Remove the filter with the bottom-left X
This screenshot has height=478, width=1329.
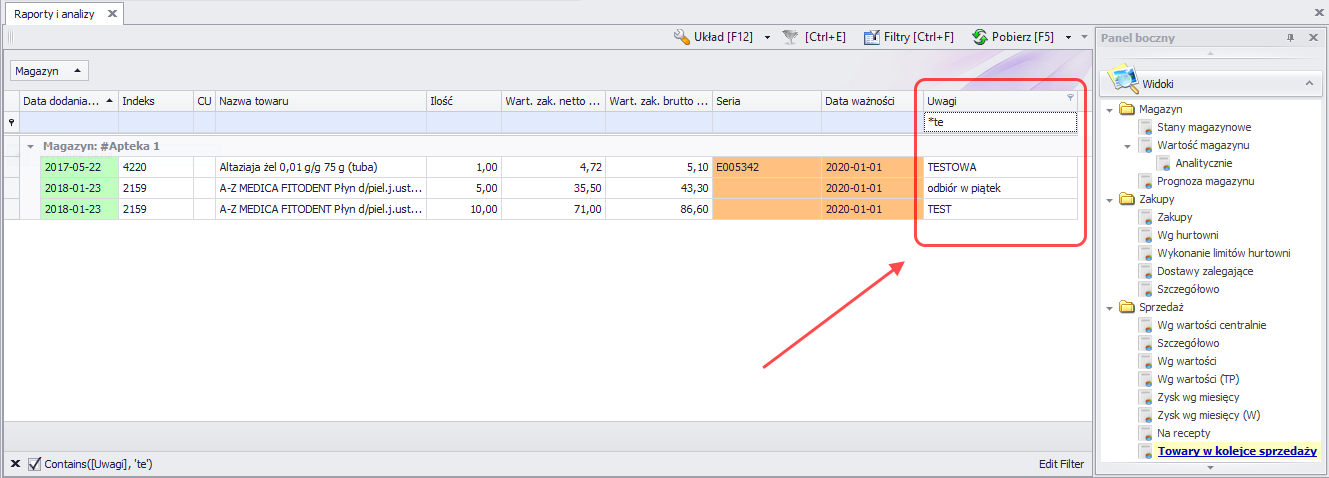click(15, 463)
